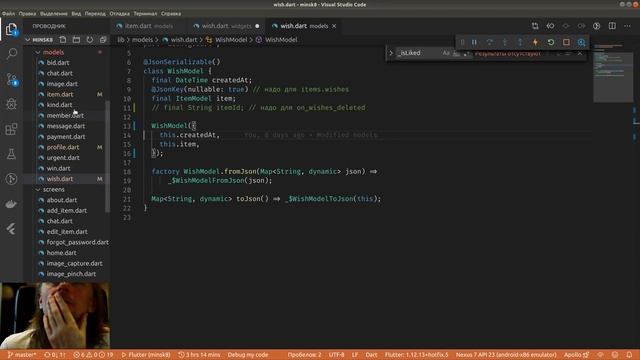
Task: Open the widget inspector in debug toolbar
Action: (x=581, y=42)
